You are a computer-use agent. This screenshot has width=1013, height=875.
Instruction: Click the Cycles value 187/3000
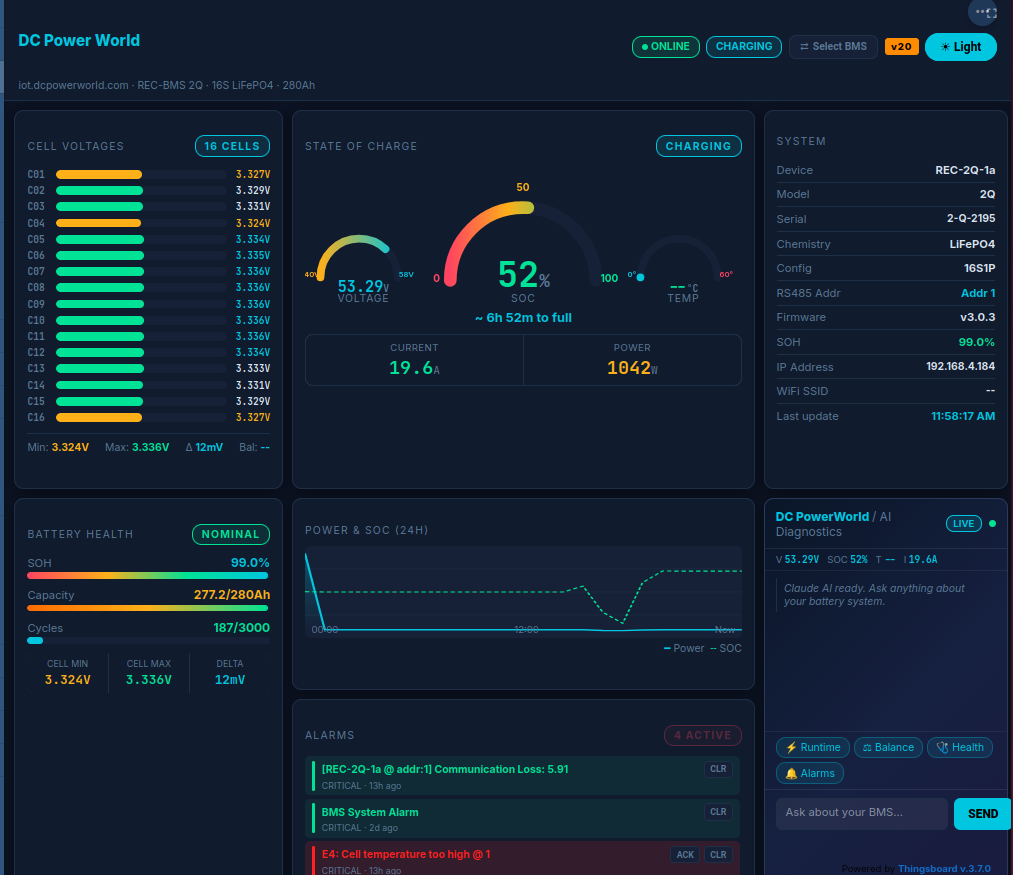coord(242,627)
